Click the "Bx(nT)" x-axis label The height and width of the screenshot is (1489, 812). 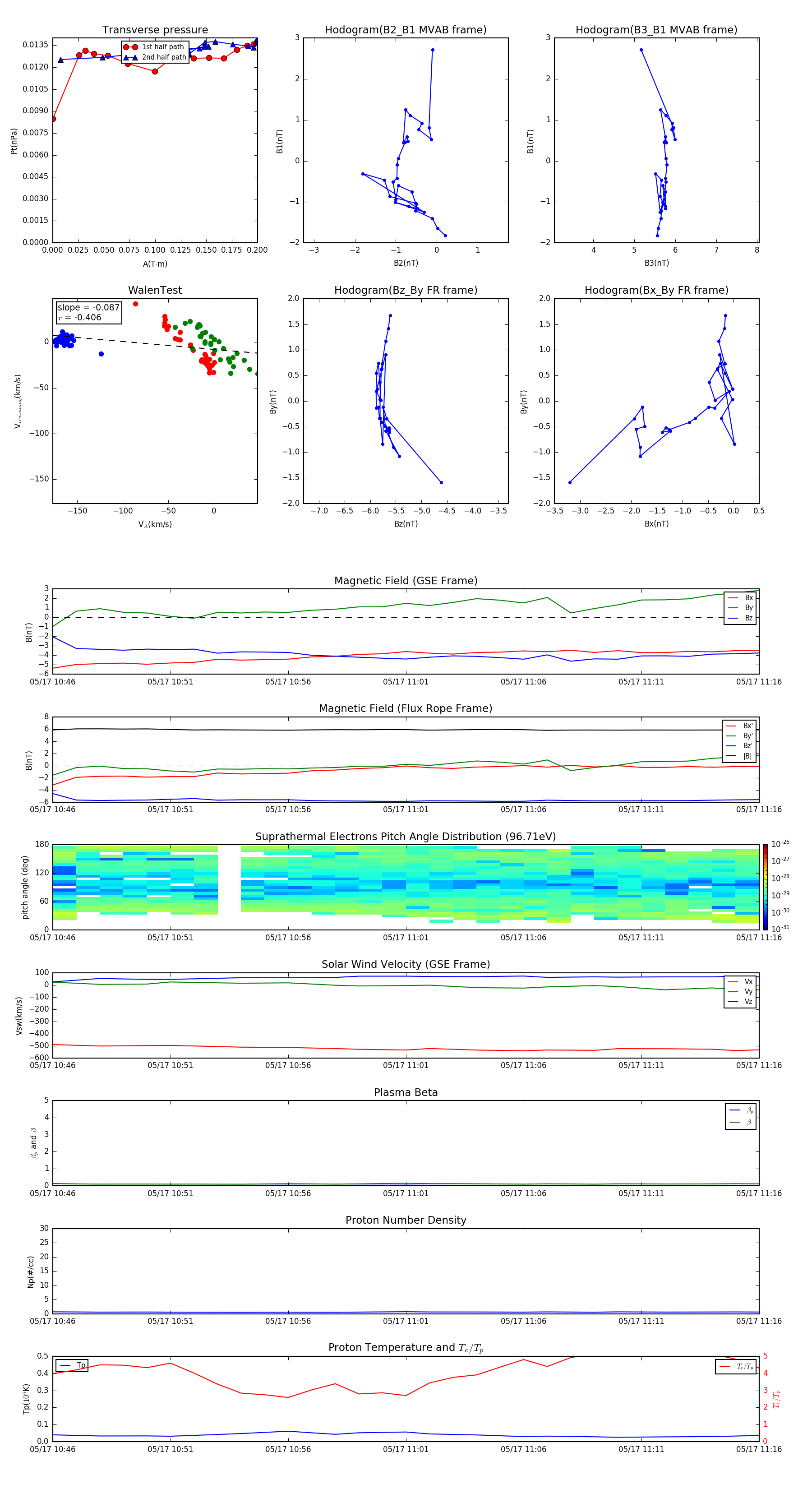click(x=656, y=524)
